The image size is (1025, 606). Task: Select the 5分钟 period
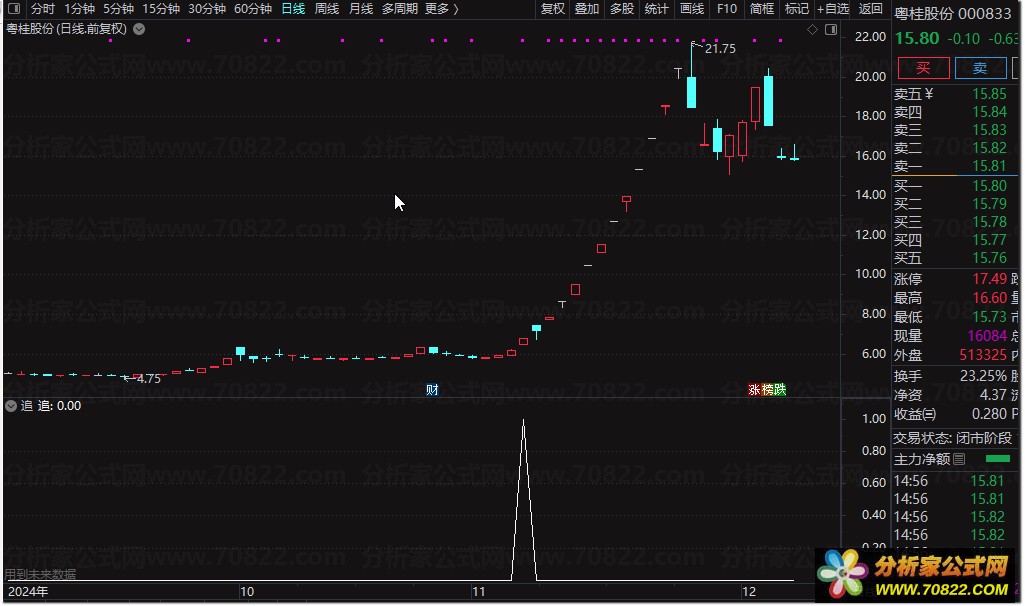[x=118, y=8]
